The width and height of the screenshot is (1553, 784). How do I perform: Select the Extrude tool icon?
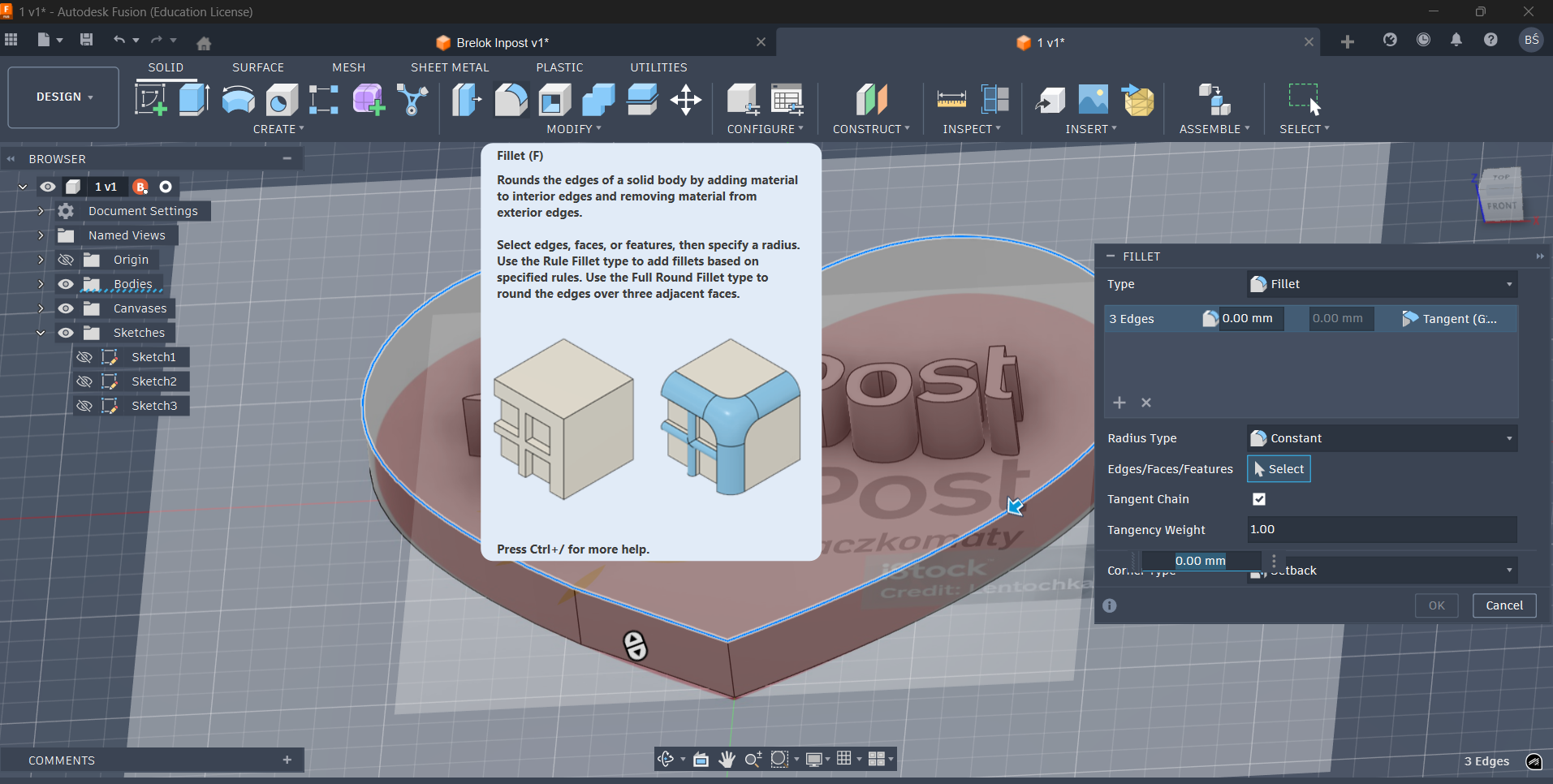[x=194, y=100]
